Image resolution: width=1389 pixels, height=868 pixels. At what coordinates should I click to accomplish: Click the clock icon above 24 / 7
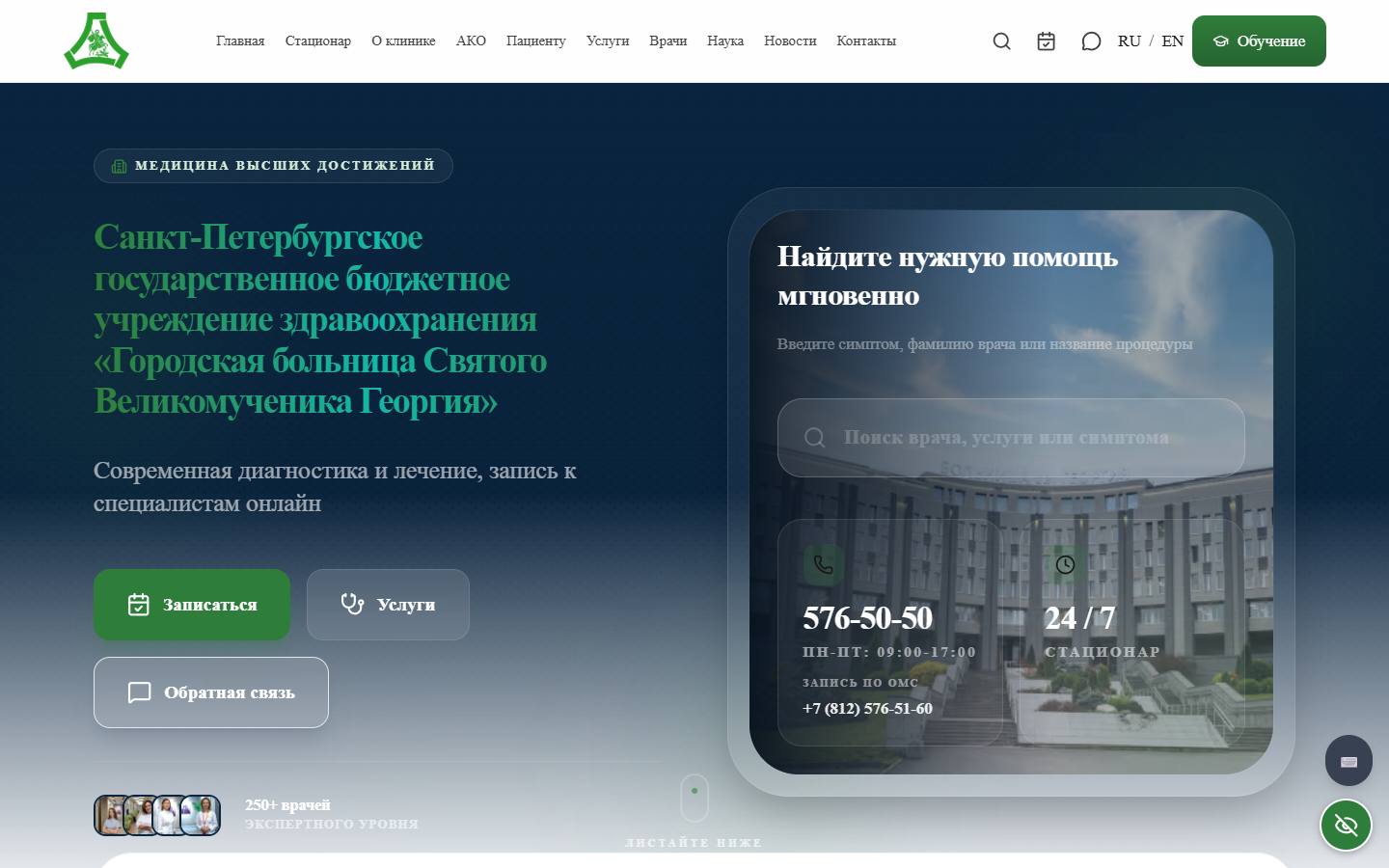pyautogui.click(x=1065, y=564)
